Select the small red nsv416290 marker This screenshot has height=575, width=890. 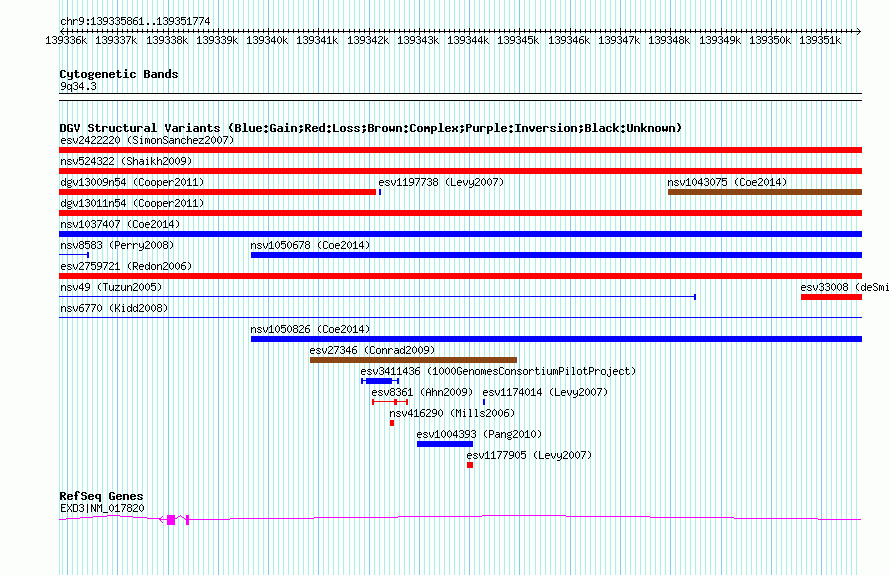392,423
